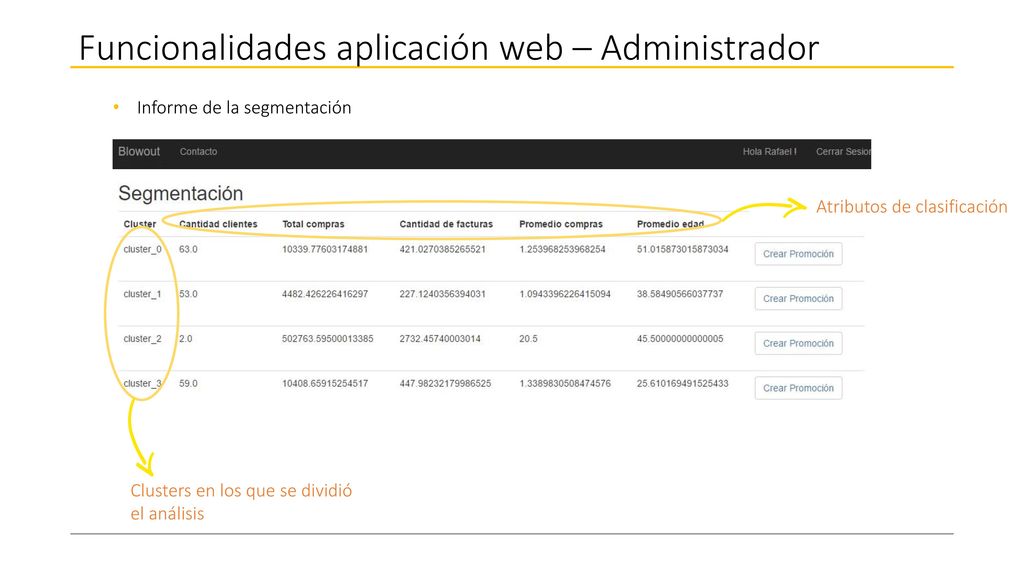
Task: Select average purchases value 20.5
Action: tap(528, 339)
